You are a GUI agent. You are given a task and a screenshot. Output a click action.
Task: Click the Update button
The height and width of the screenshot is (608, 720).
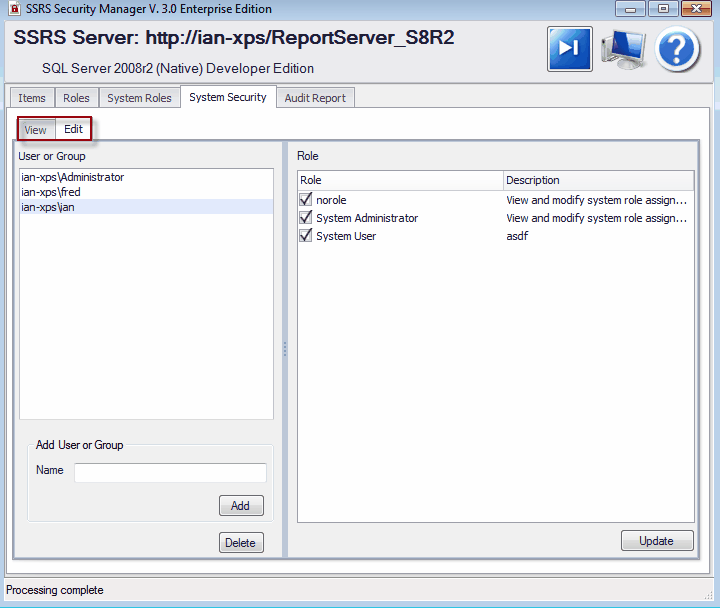click(x=657, y=541)
